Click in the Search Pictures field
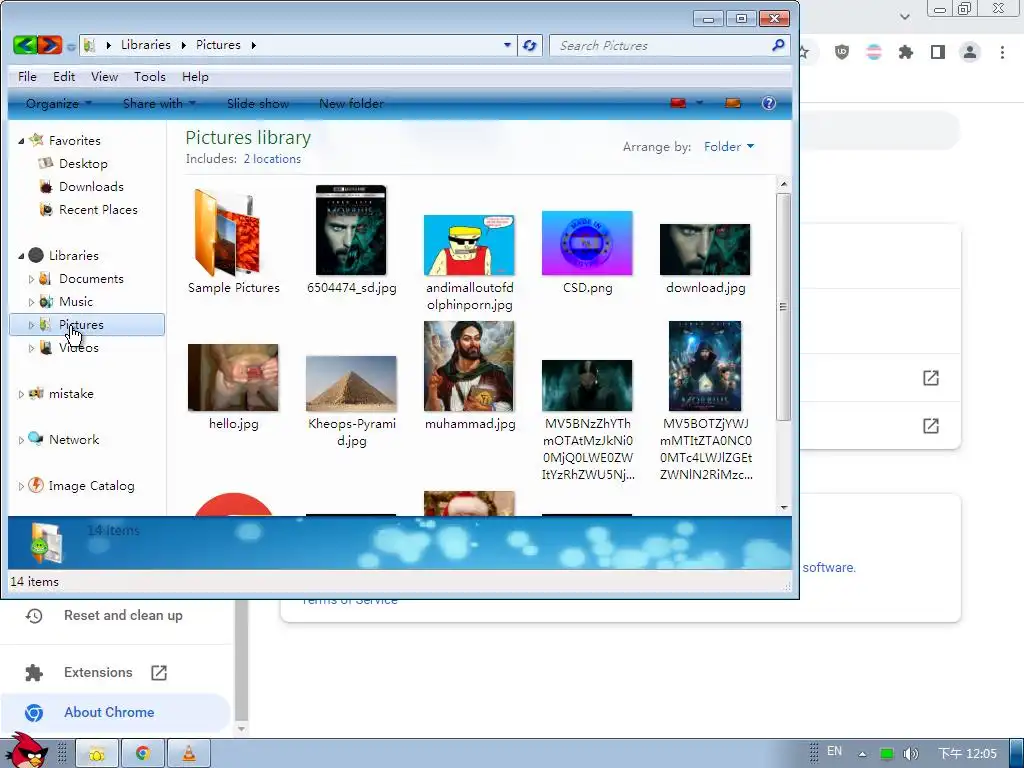The width and height of the screenshot is (1024, 768). point(660,46)
